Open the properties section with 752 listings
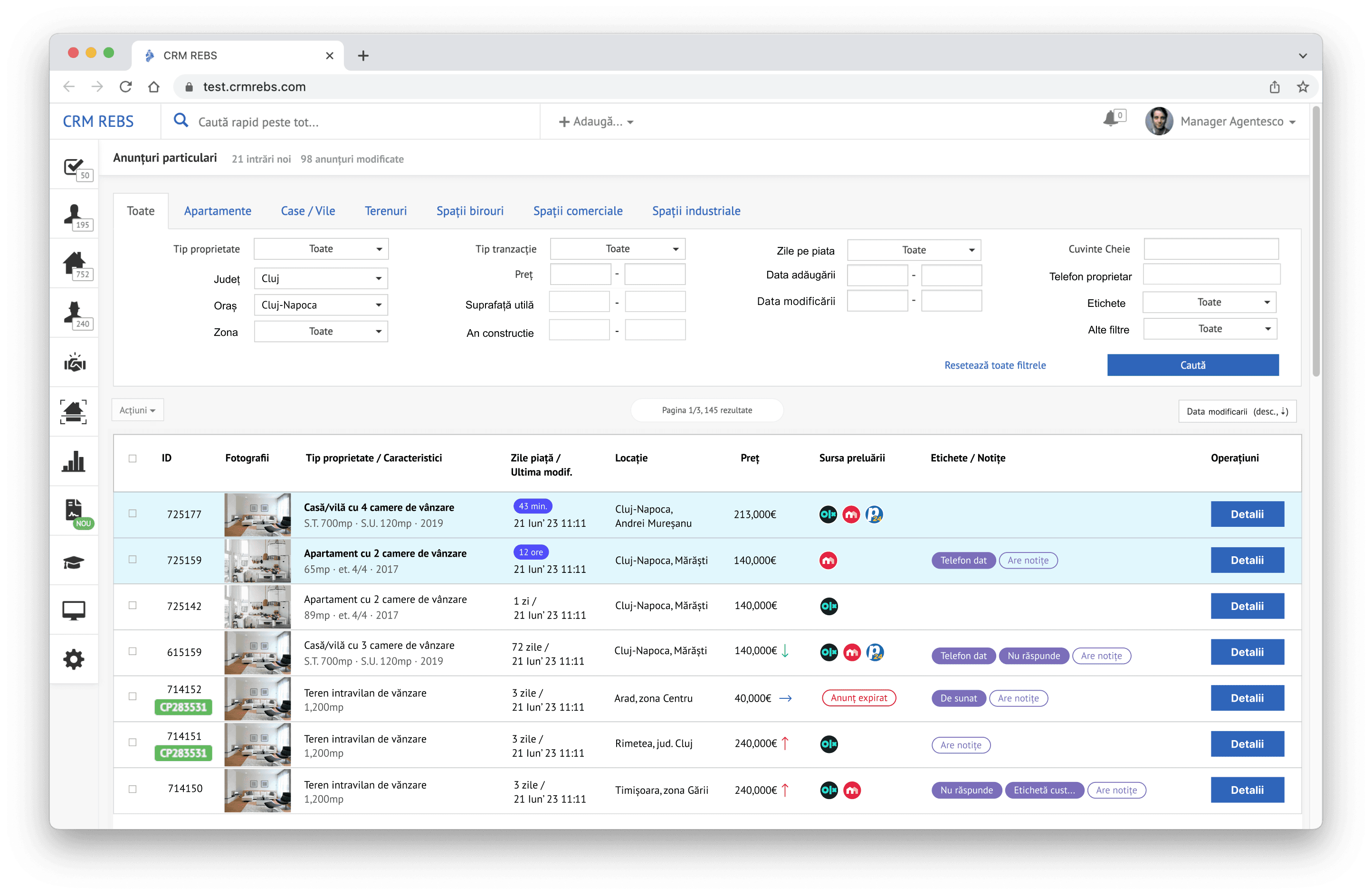1372x895 pixels. tap(74, 263)
